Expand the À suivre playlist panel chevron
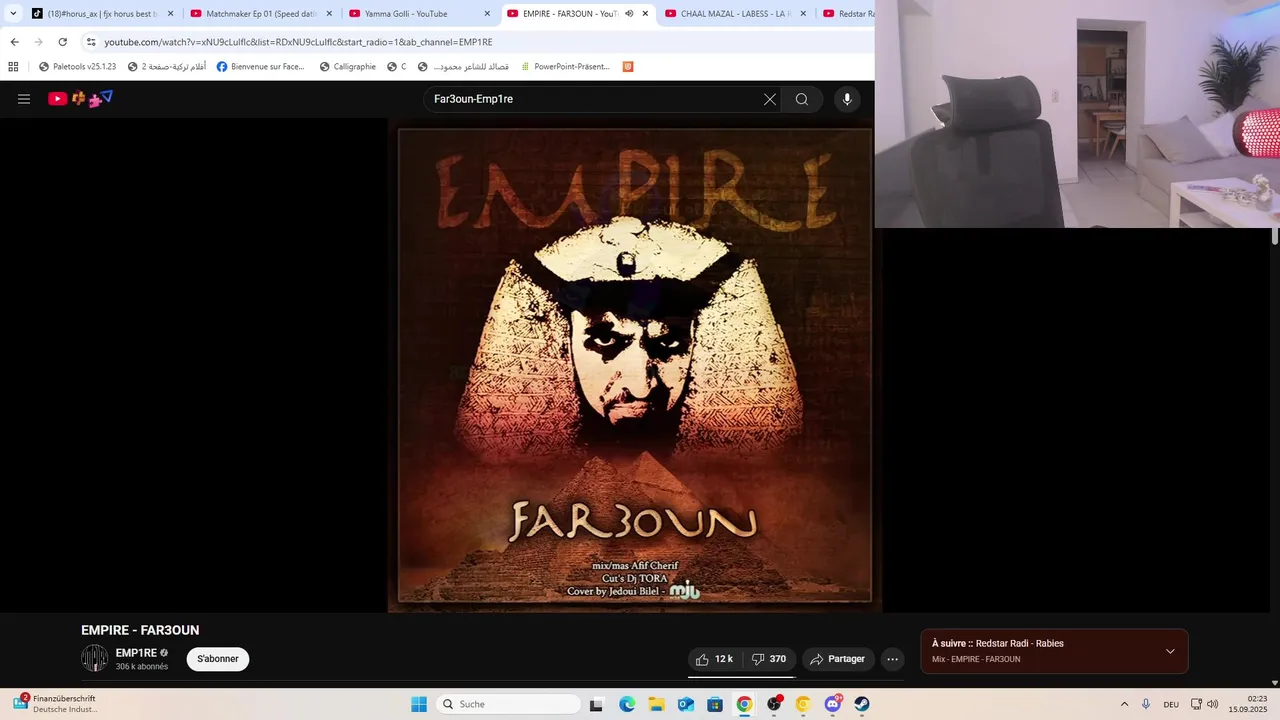This screenshot has height=720, width=1280. [x=1170, y=651]
